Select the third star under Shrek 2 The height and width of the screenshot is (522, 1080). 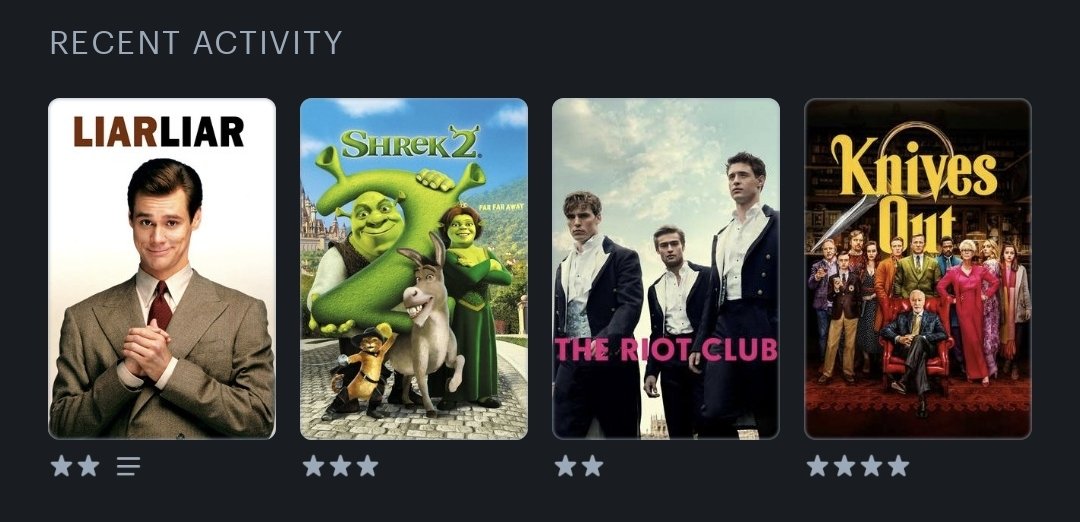point(367,466)
